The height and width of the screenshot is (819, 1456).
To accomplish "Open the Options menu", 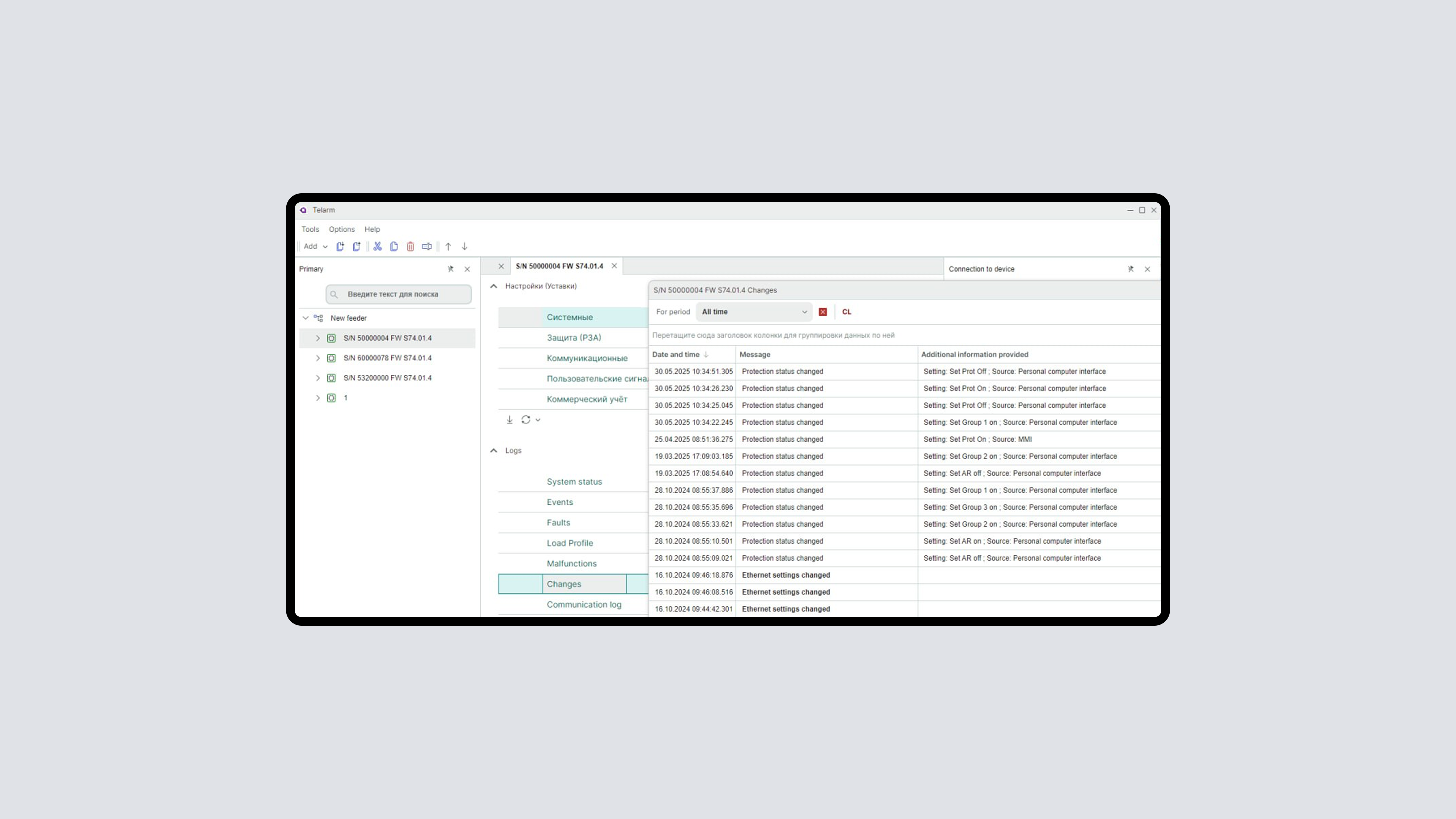I will click(x=341, y=229).
